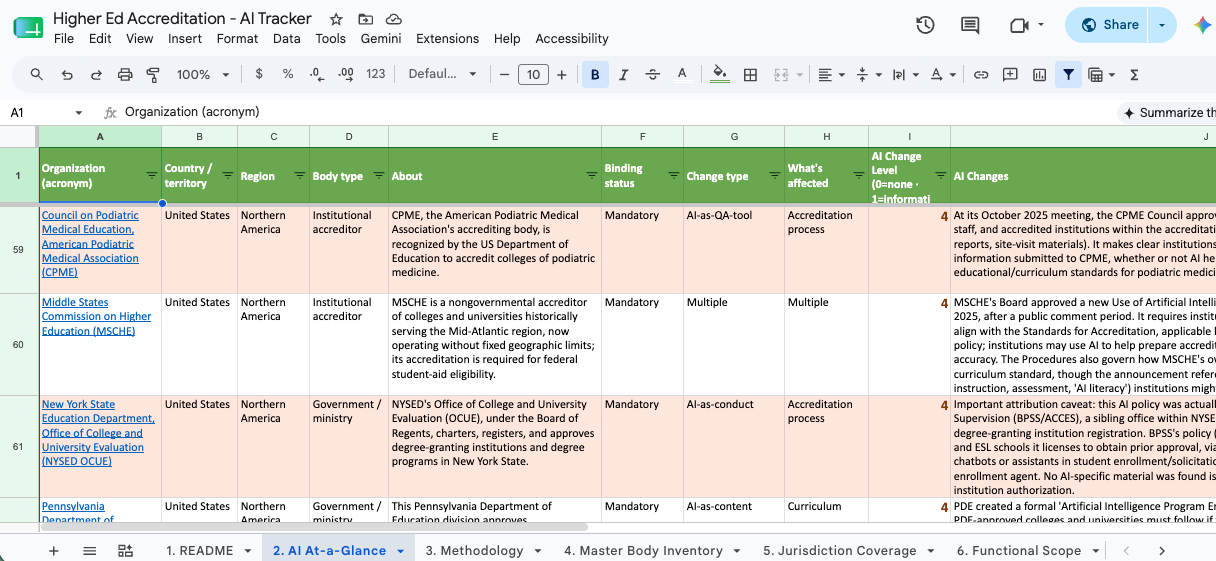The height and width of the screenshot is (561, 1216).
Task: Decrease decimal places
Action: (x=317, y=75)
